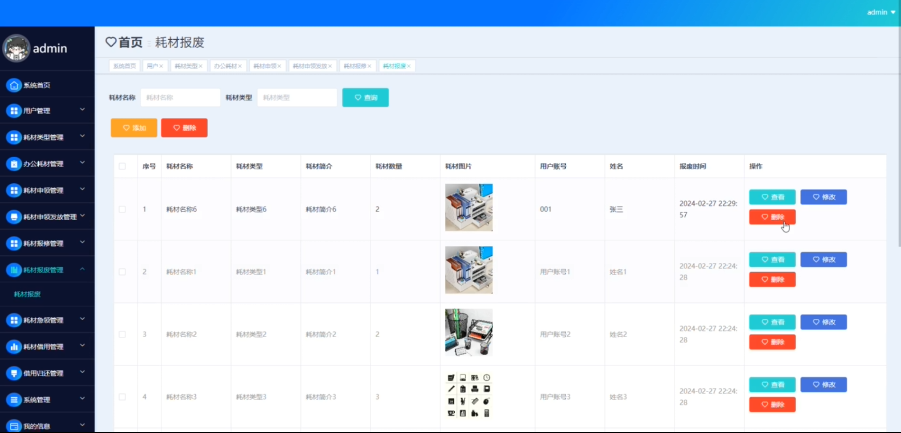This screenshot has width=901, height=433.
Task: Click the home icon beside 系统首页
Action: [14, 85]
